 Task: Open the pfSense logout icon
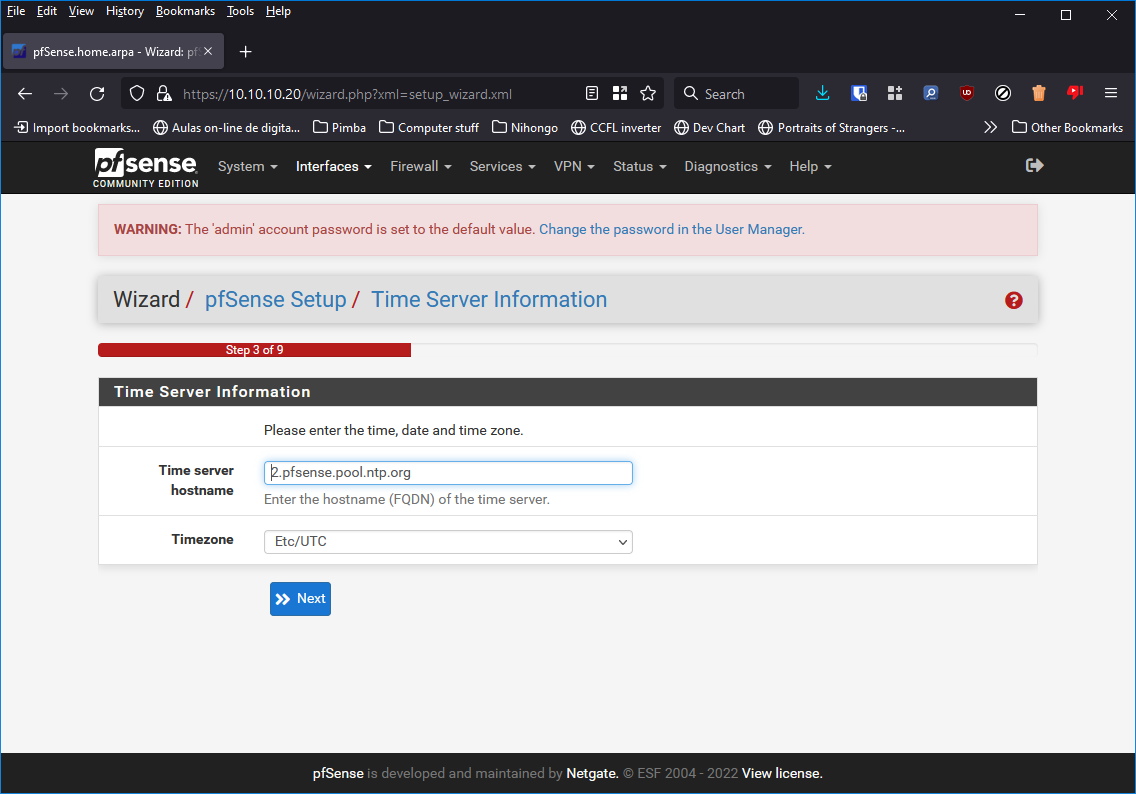[x=1034, y=166]
